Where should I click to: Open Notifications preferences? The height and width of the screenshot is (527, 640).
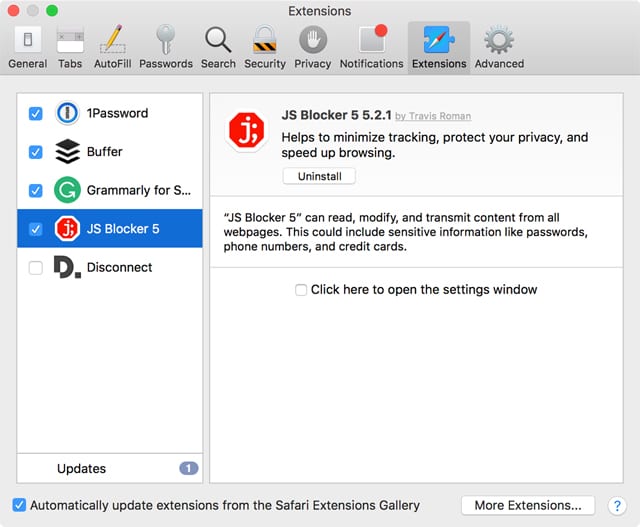coord(371,47)
